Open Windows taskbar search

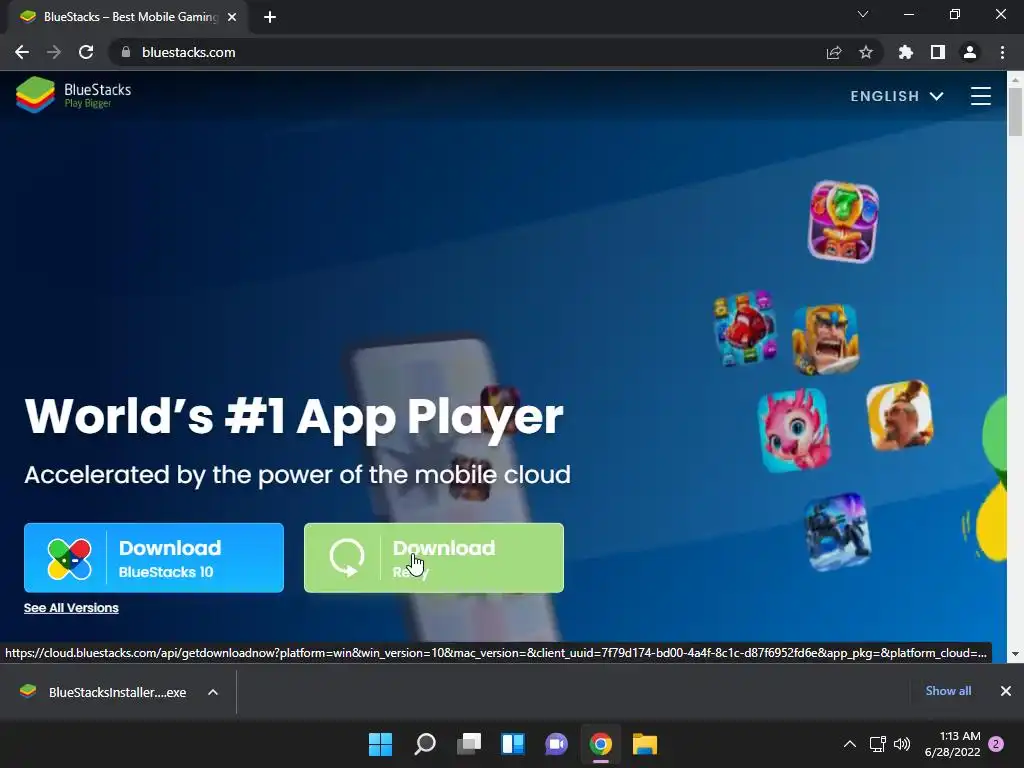[x=424, y=744]
